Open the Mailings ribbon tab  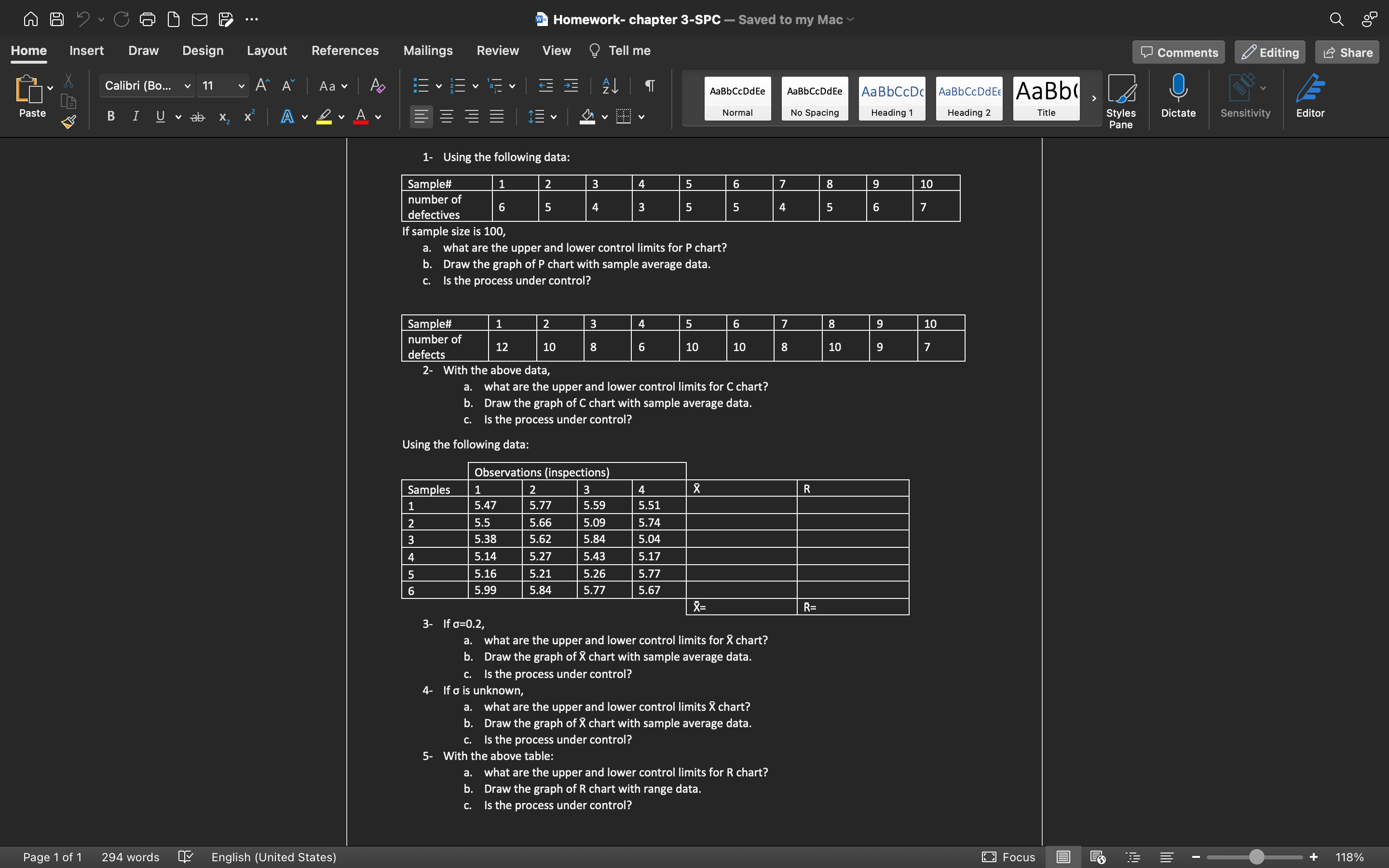click(428, 51)
